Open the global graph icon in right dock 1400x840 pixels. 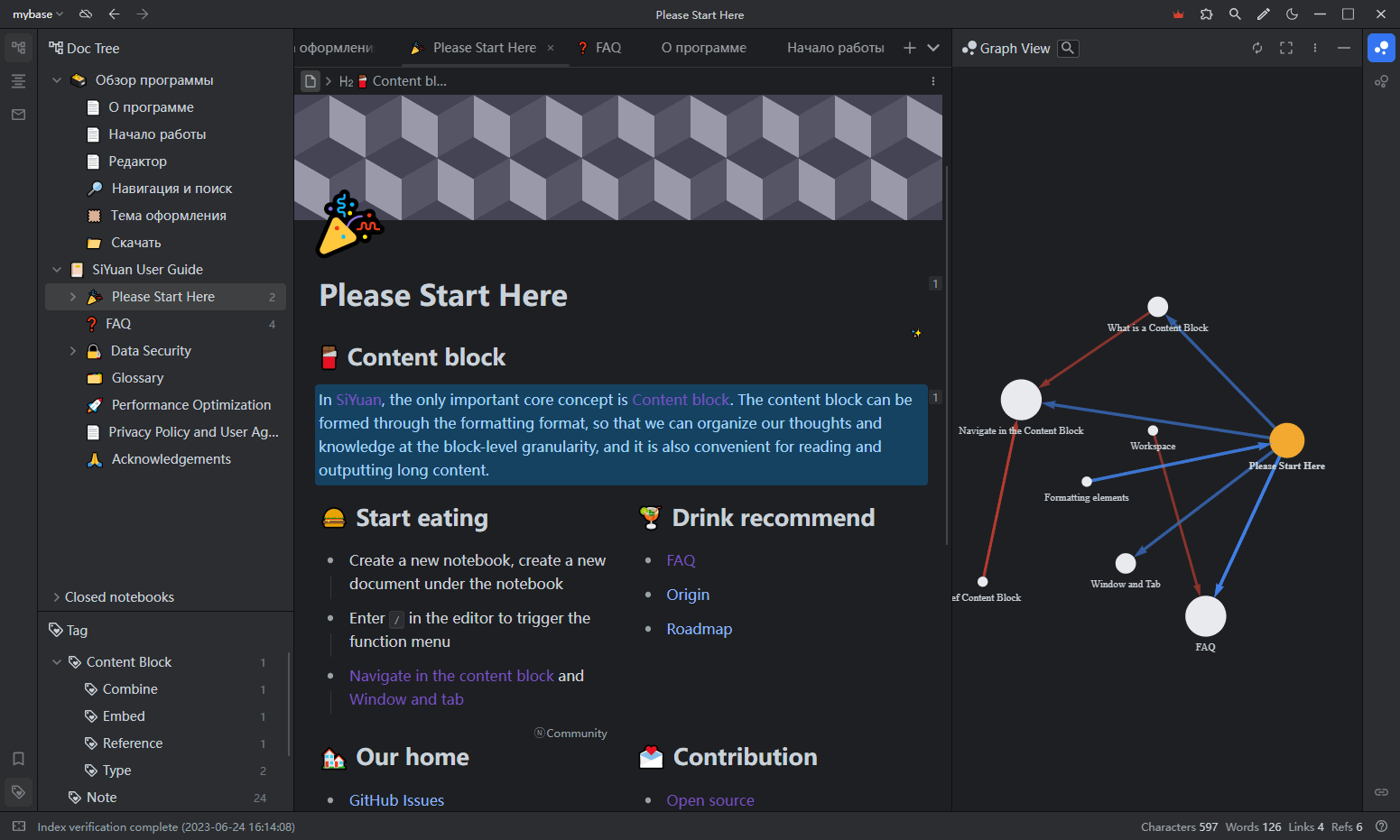tap(1381, 81)
